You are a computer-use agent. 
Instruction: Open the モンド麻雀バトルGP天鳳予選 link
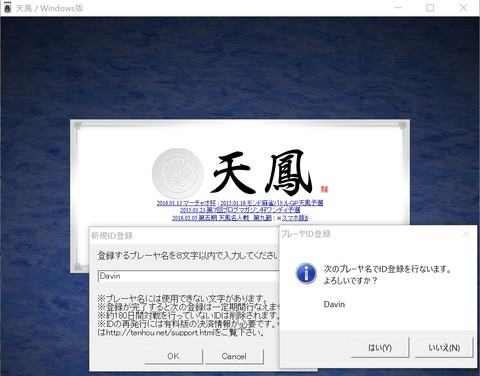coord(271,203)
